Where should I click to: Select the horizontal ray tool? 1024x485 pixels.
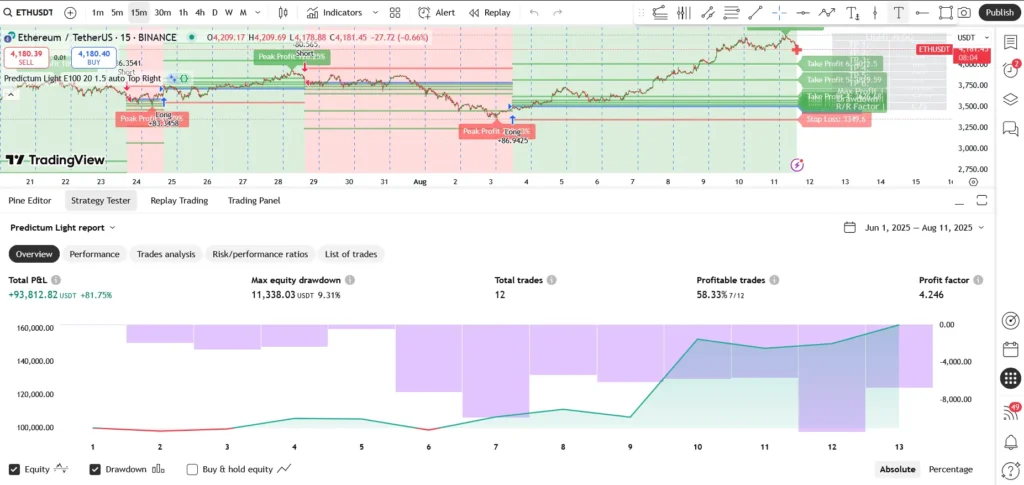pyautogui.click(x=921, y=12)
